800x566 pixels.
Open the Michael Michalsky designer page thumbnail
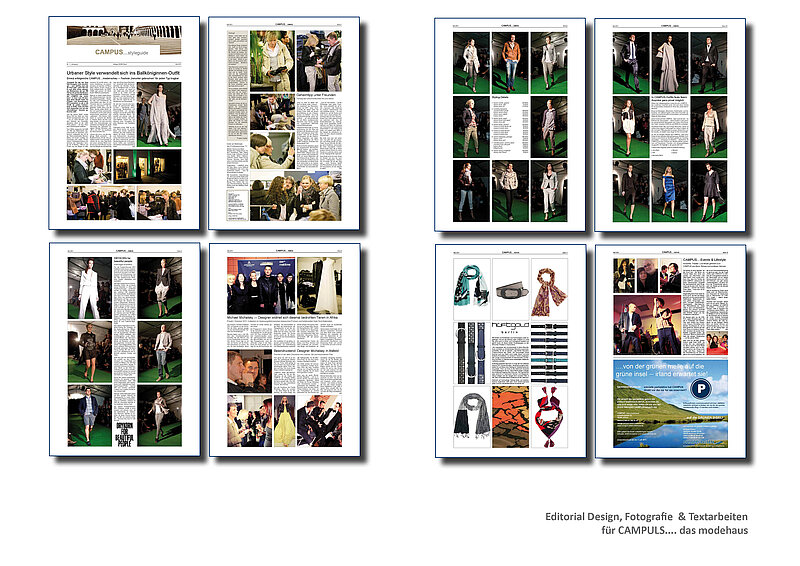coord(285,350)
